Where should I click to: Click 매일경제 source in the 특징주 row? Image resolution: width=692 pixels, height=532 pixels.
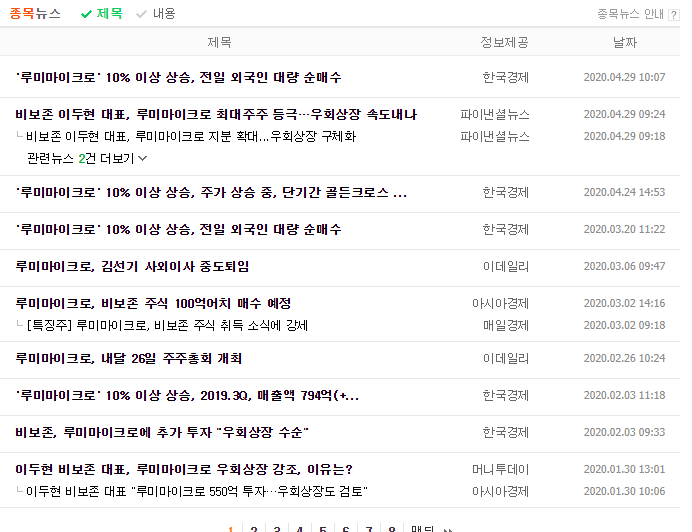pyautogui.click(x=506, y=325)
